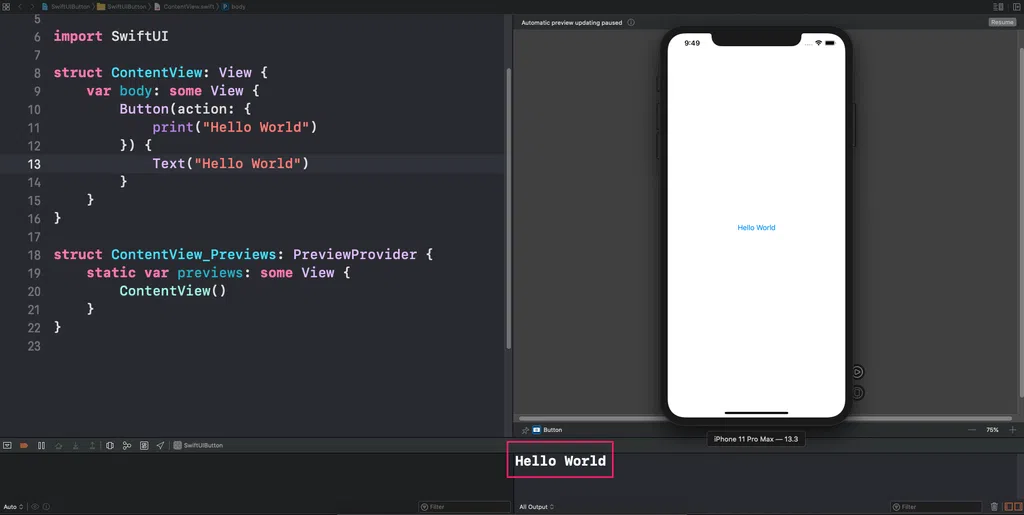Print description info icon in variables view

pyautogui.click(x=46, y=507)
